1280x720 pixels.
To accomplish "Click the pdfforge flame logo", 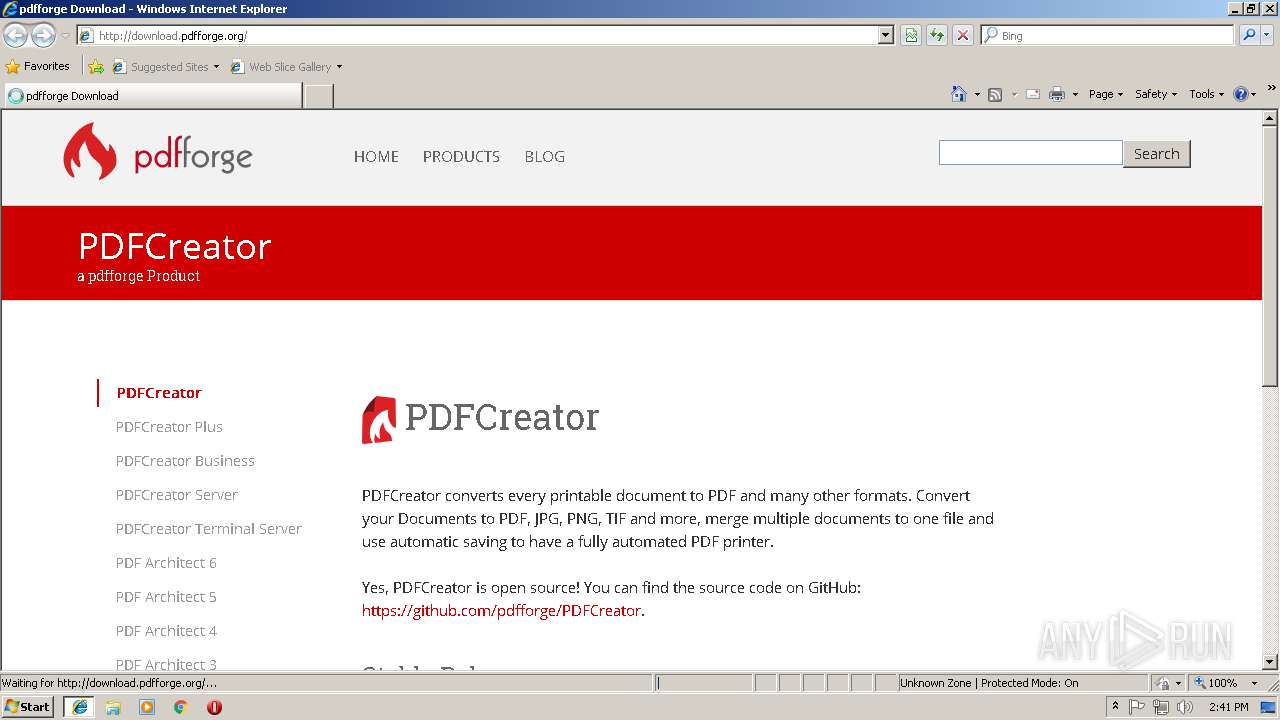I will click(x=90, y=151).
